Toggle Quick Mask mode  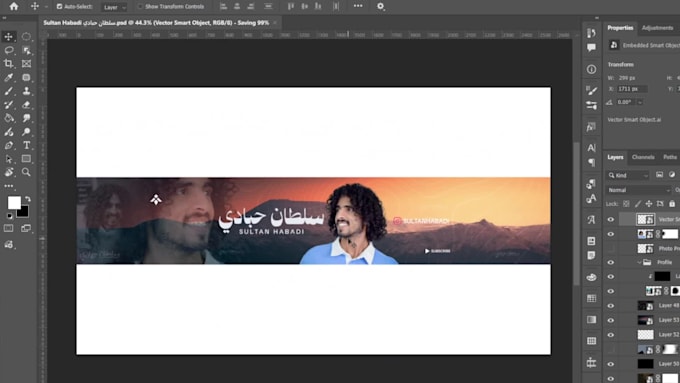9,228
